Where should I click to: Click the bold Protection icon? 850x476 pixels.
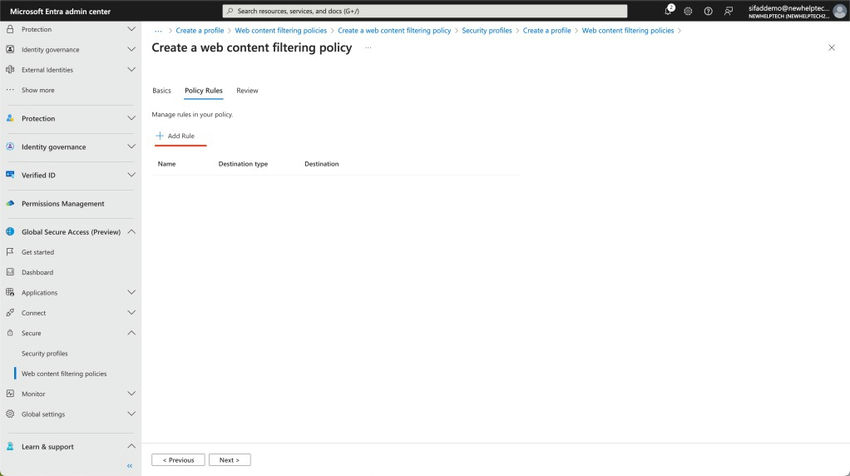tap(10, 118)
